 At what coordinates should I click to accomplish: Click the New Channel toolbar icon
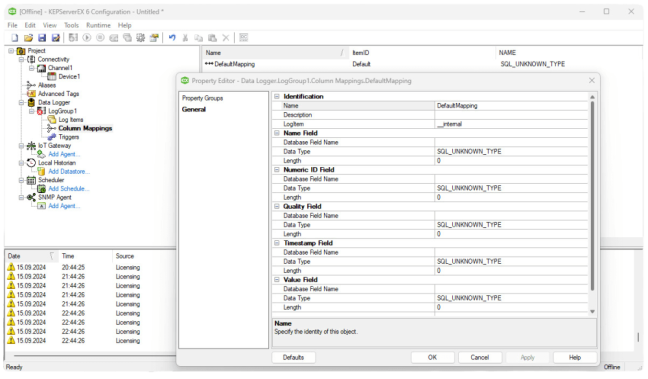73,38
